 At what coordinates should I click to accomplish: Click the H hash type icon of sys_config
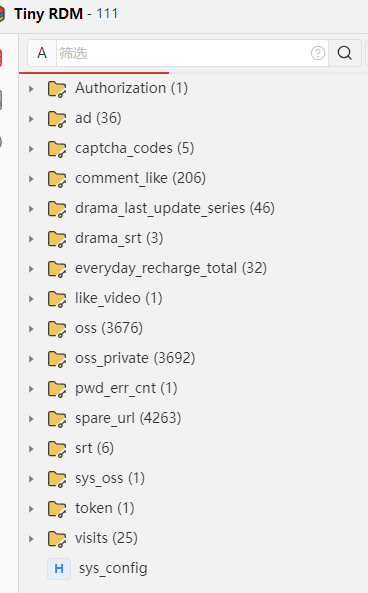[x=59, y=568]
